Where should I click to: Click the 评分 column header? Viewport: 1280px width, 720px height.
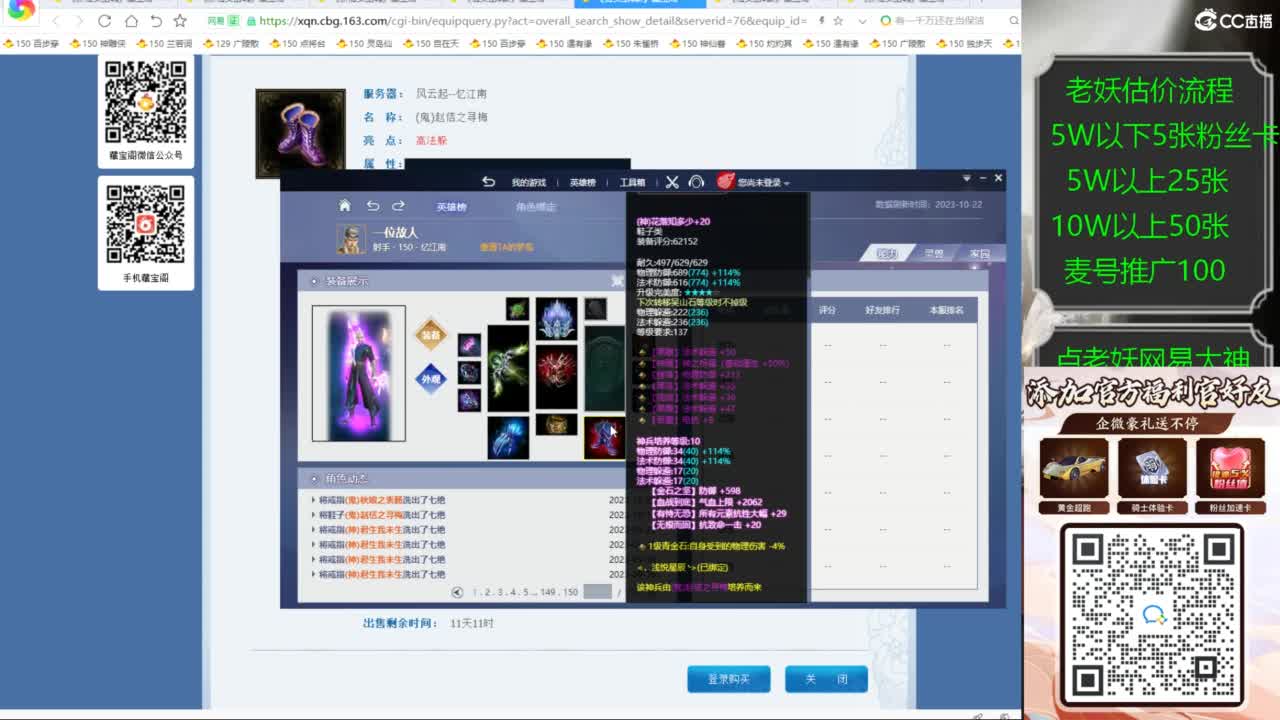point(827,311)
